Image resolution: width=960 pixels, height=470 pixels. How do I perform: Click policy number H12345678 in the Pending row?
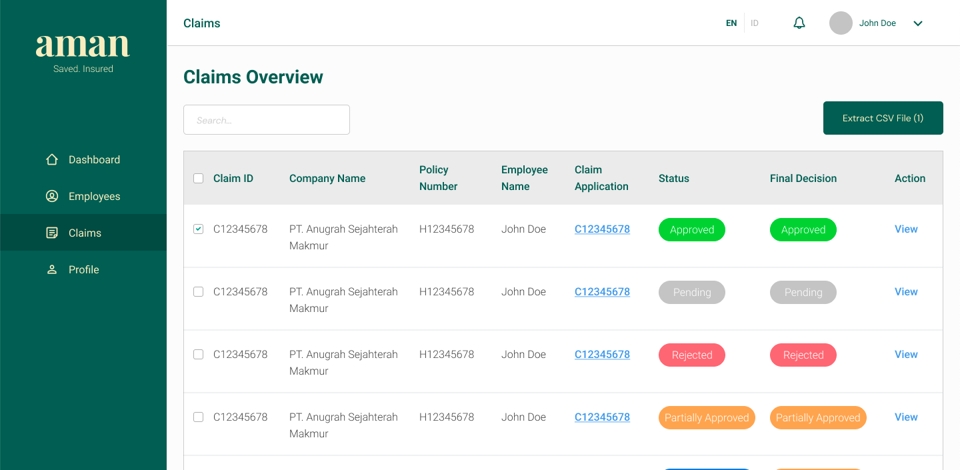[446, 292]
